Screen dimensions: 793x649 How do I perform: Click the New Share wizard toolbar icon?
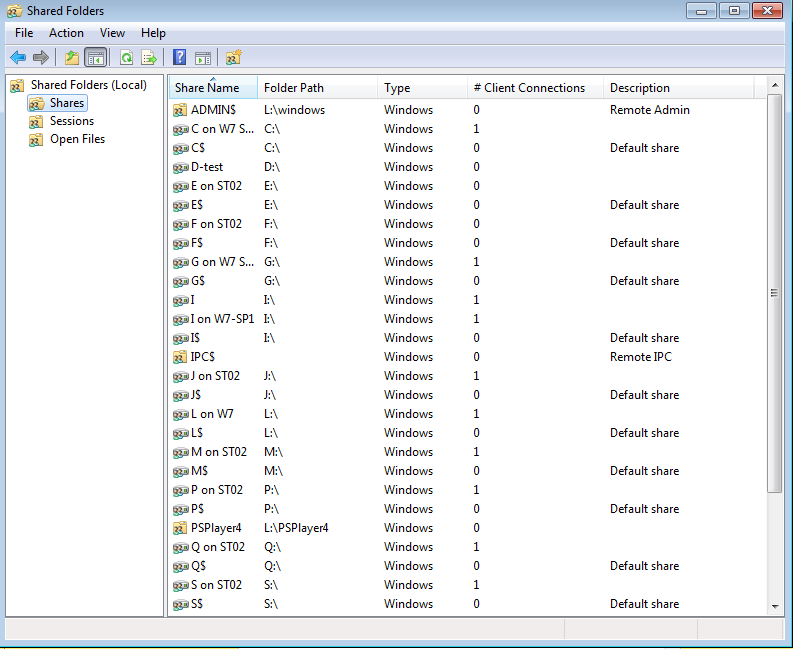pyautogui.click(x=233, y=58)
